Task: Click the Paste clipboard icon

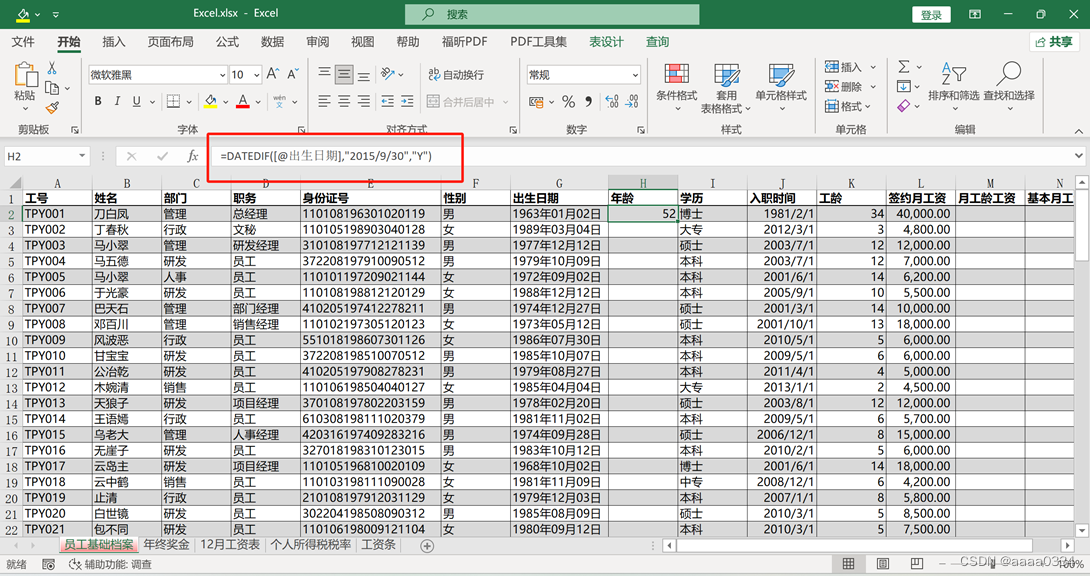Action: tap(25, 75)
